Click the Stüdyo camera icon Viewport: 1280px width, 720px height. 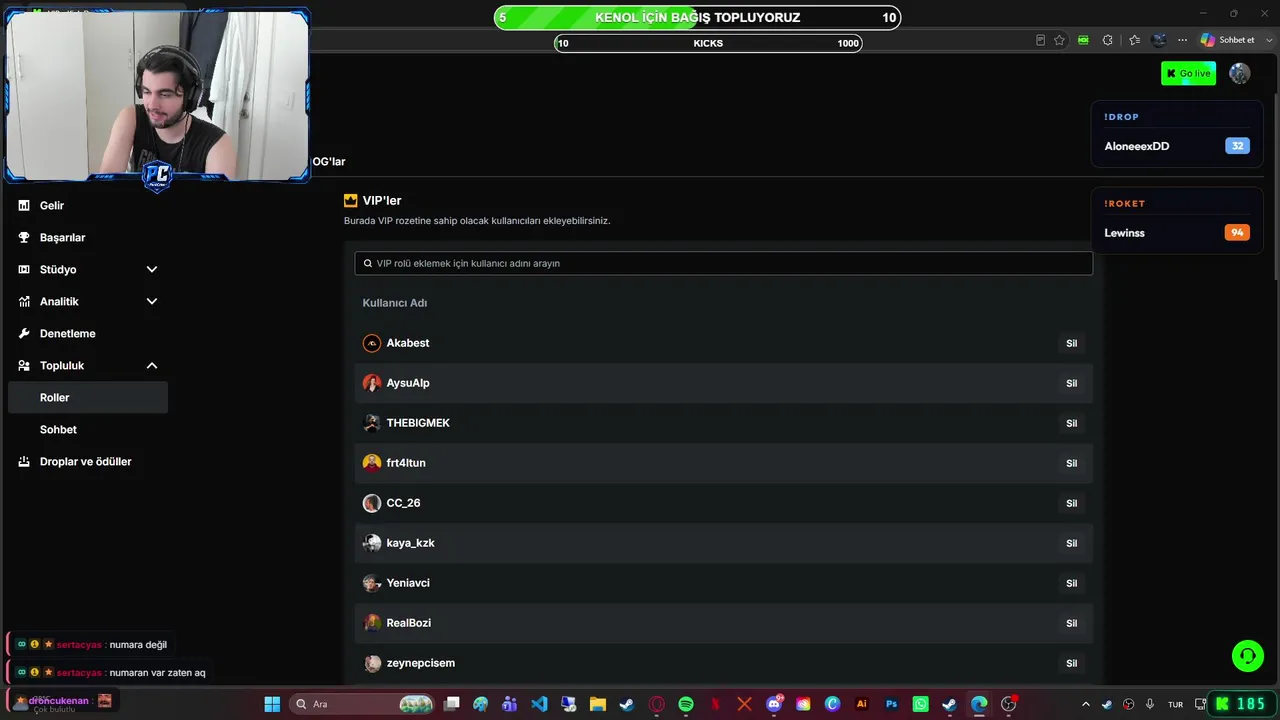pyautogui.click(x=24, y=269)
